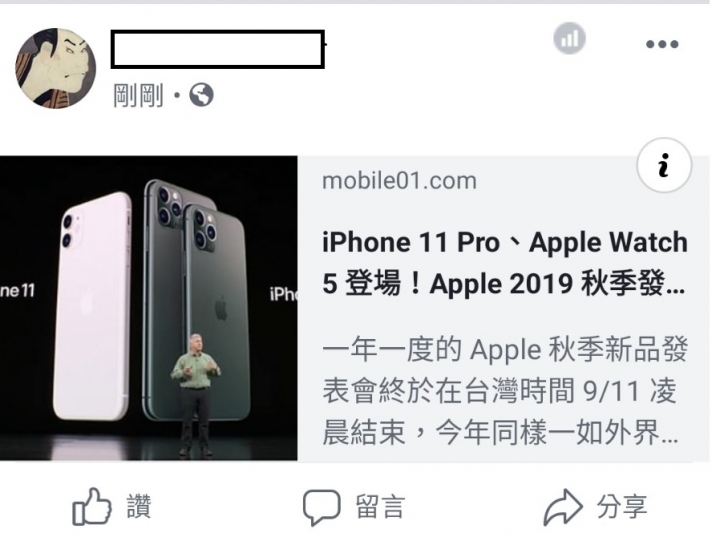Tap the info icon on link preview
Viewport: 720px width, 549px height.
coord(664,165)
